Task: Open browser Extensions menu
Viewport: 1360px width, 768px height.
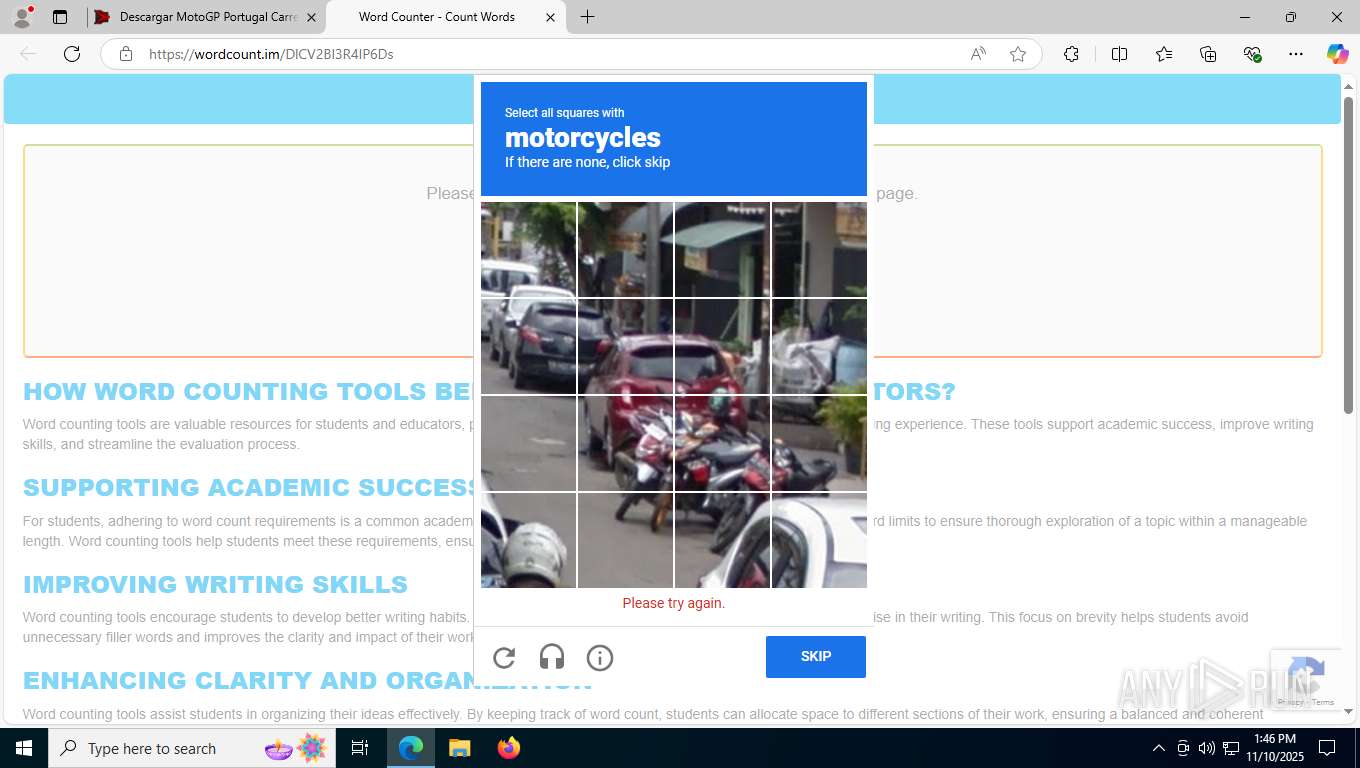Action: 1071,54
